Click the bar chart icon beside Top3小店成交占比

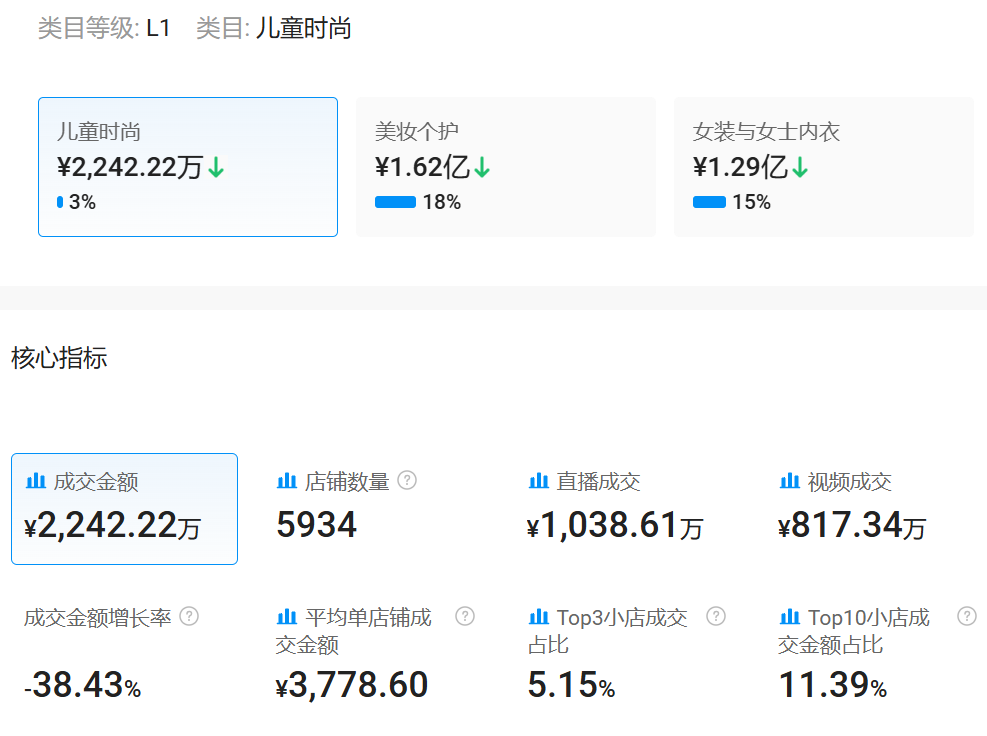tap(539, 617)
